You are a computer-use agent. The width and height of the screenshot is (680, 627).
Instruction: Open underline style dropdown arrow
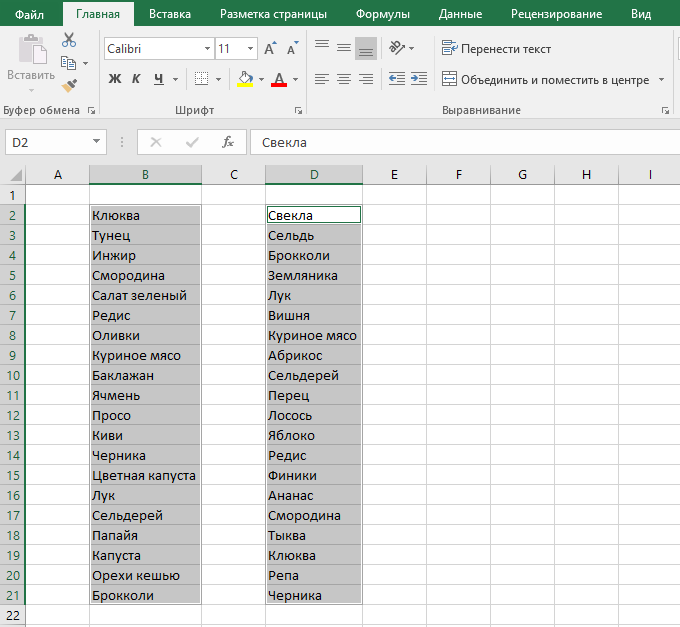(175, 79)
